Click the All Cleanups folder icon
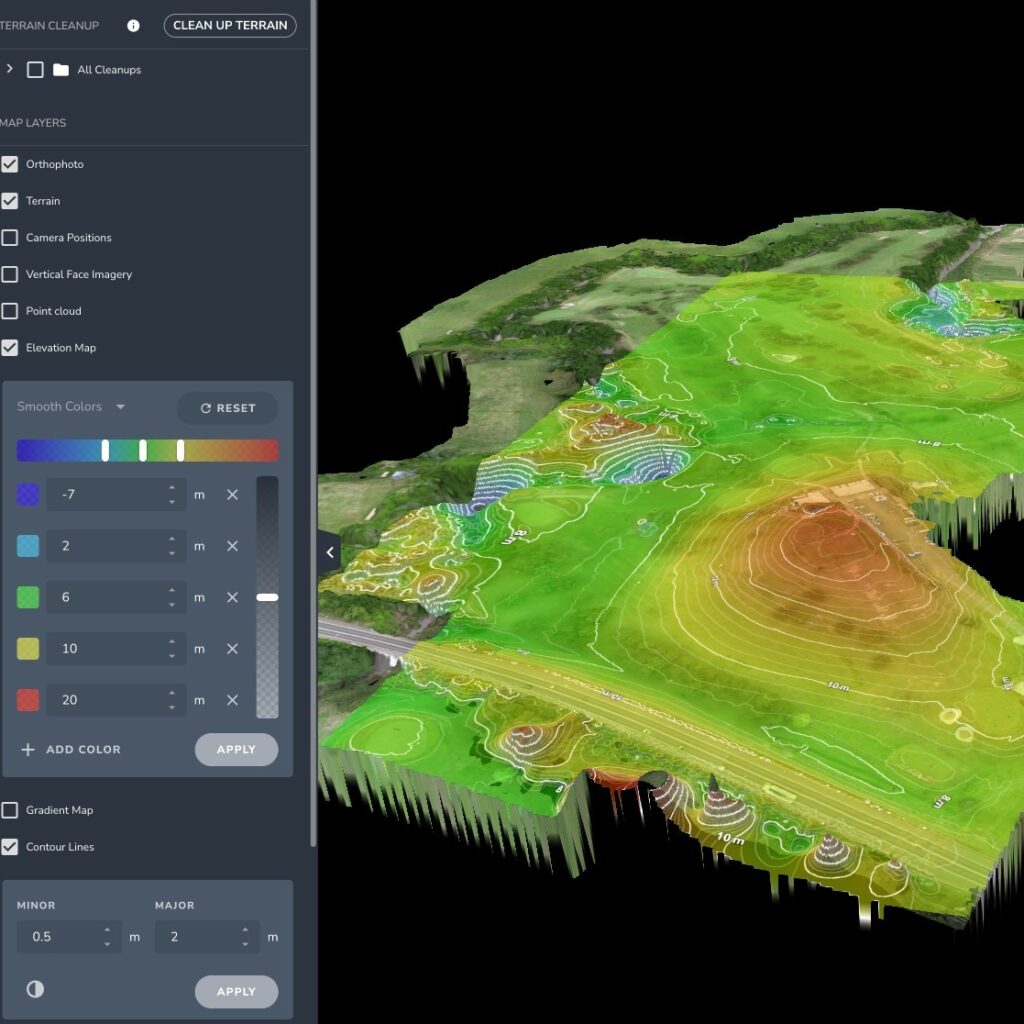Screen dimensions: 1024x1024 [61, 70]
